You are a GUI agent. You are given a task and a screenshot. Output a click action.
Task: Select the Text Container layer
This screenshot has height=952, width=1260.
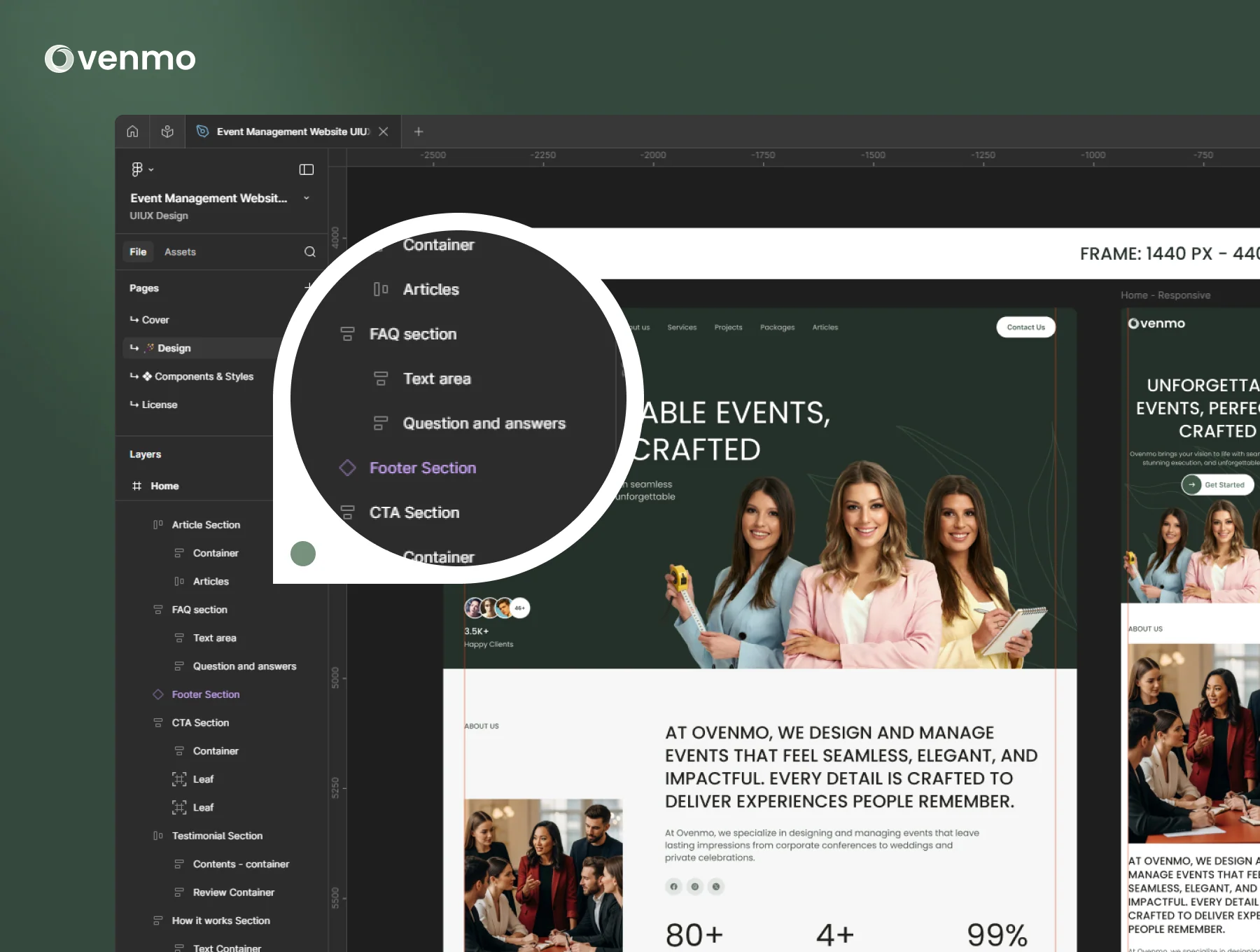tap(227, 948)
